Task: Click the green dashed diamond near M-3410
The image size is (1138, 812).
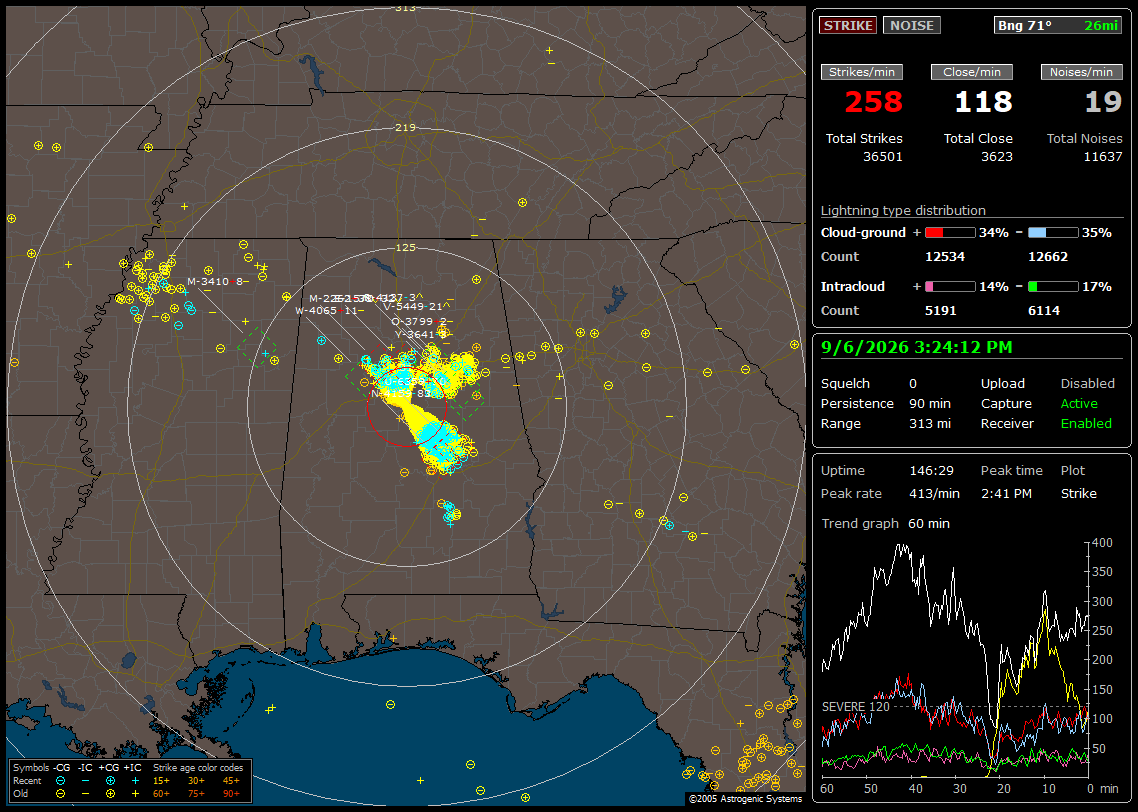Action: click(x=257, y=346)
